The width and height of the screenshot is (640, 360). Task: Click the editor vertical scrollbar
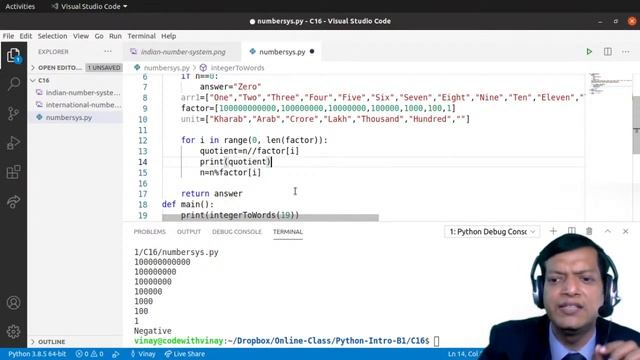click(x=636, y=124)
